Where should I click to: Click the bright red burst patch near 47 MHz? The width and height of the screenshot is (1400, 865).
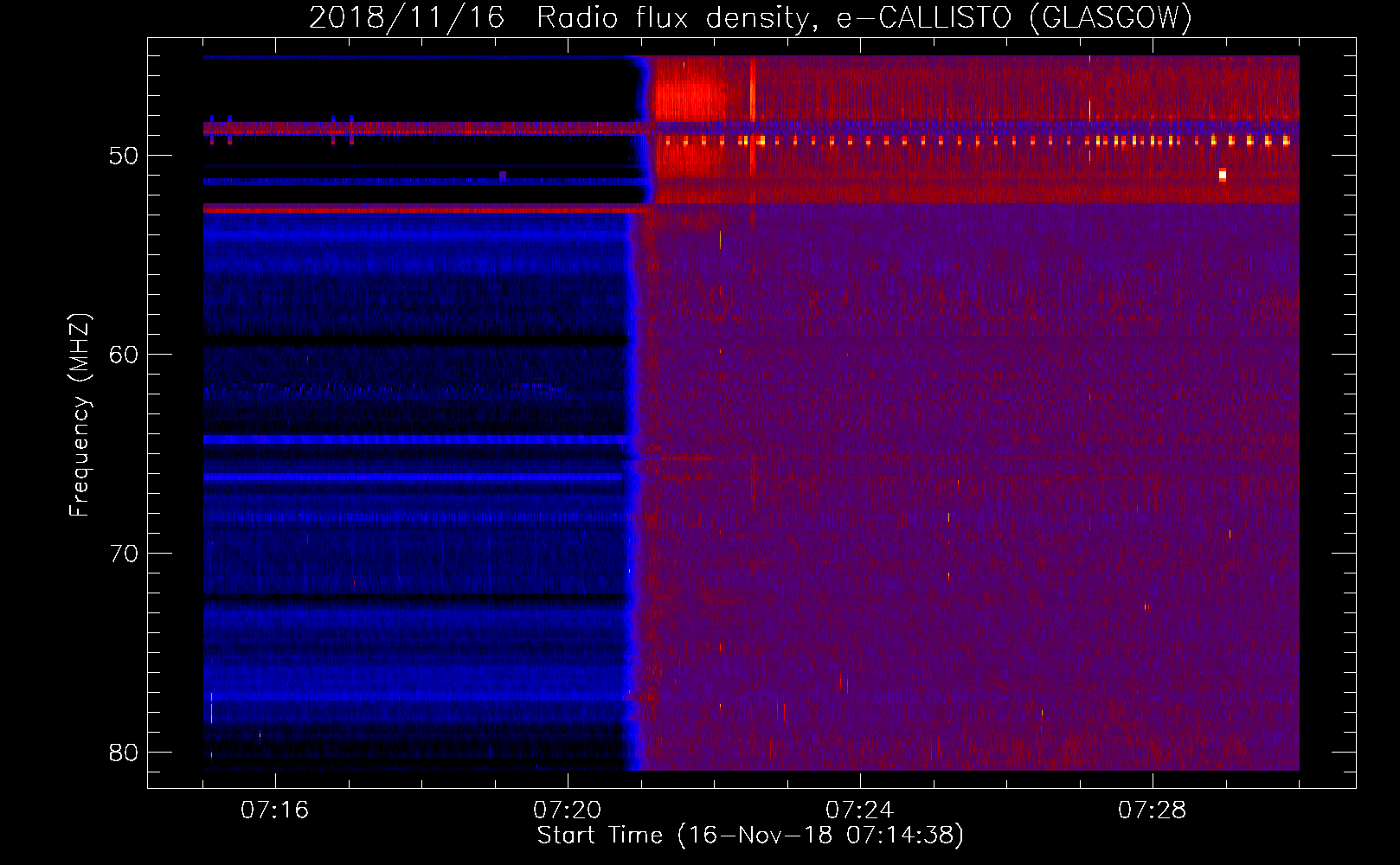pyautogui.click(x=690, y=99)
